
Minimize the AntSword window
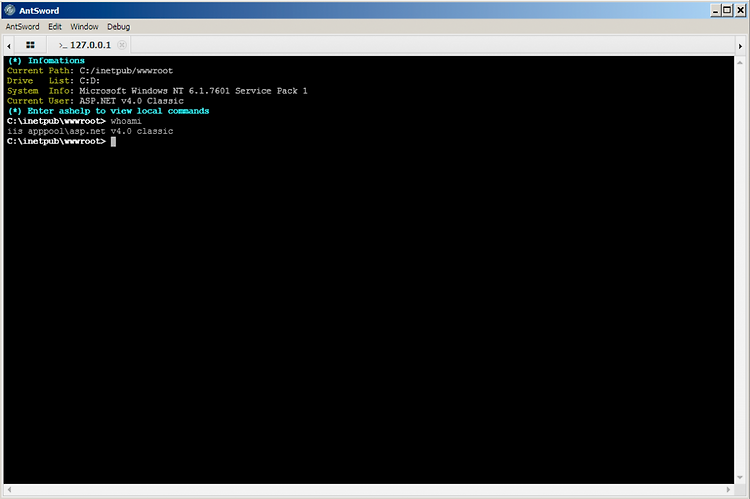tap(716, 10)
